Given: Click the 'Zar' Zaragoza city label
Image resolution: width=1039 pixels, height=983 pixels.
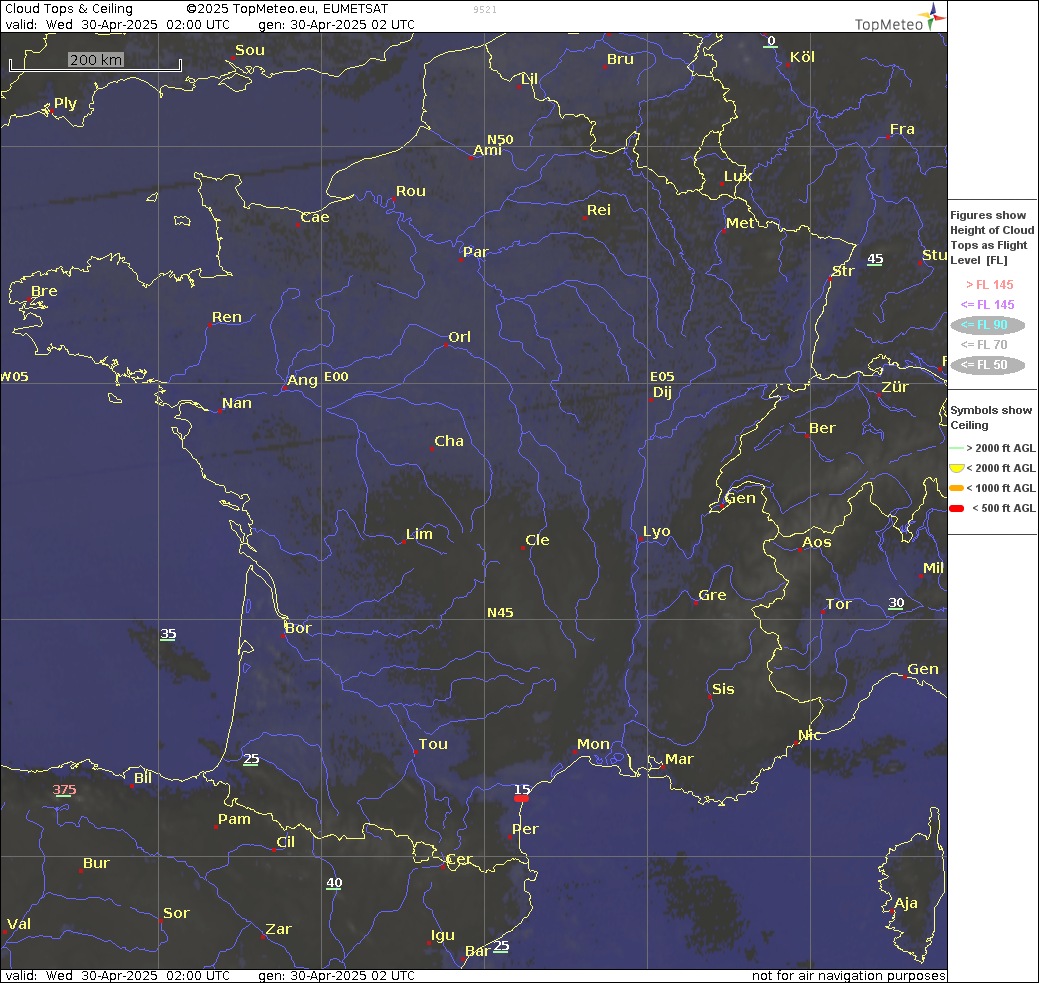Looking at the screenshot, I should [x=278, y=929].
